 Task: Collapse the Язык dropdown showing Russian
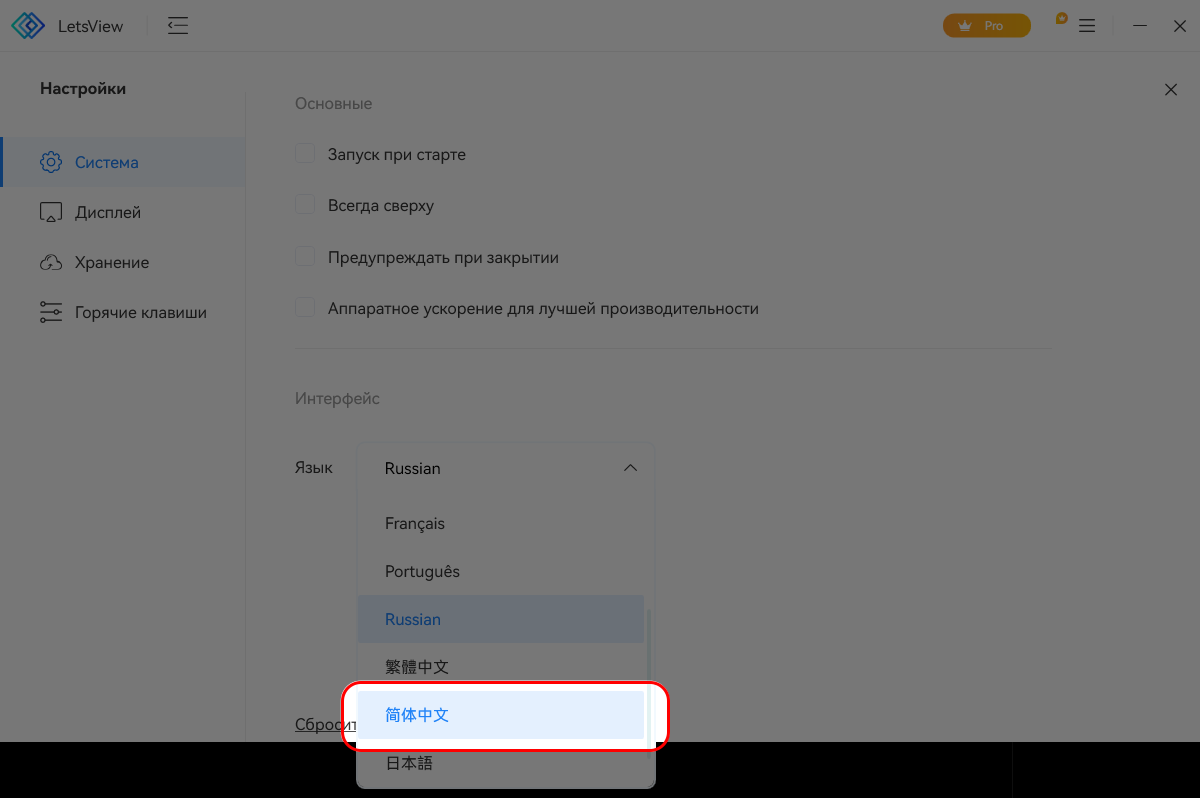coord(506,468)
